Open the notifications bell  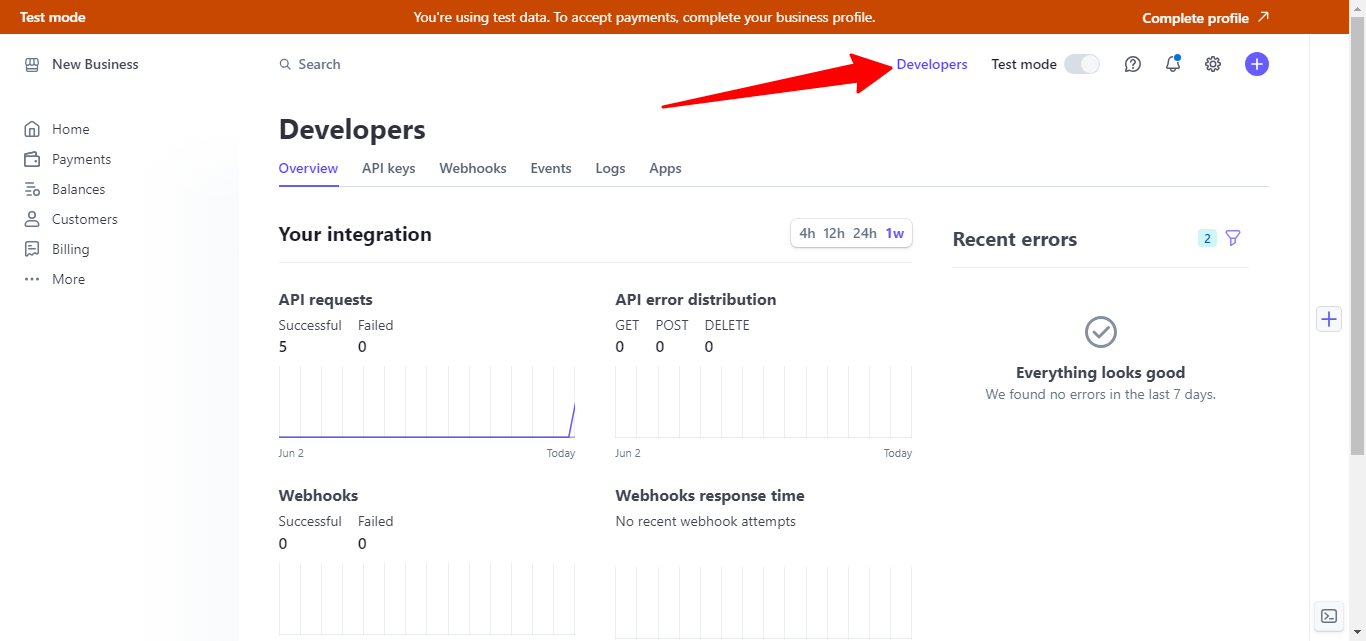(x=1172, y=64)
